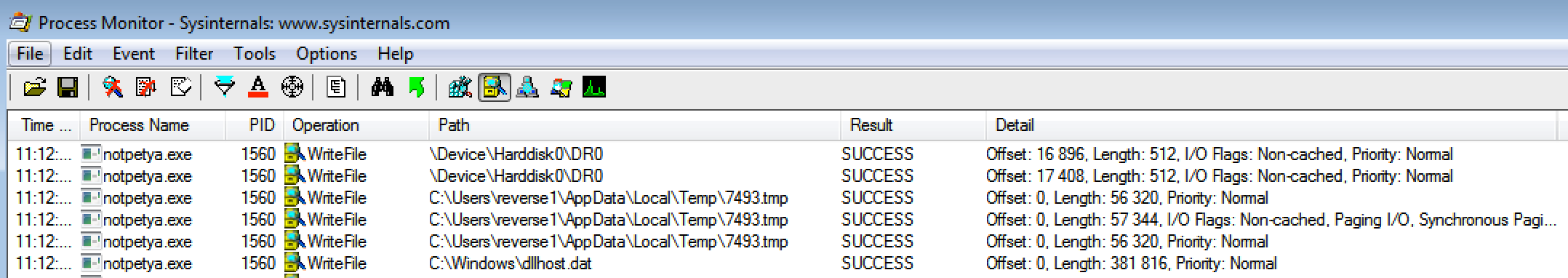The width and height of the screenshot is (1568, 278).
Task: Click PID 1560 in the dllhost.dat row
Action: point(258,263)
